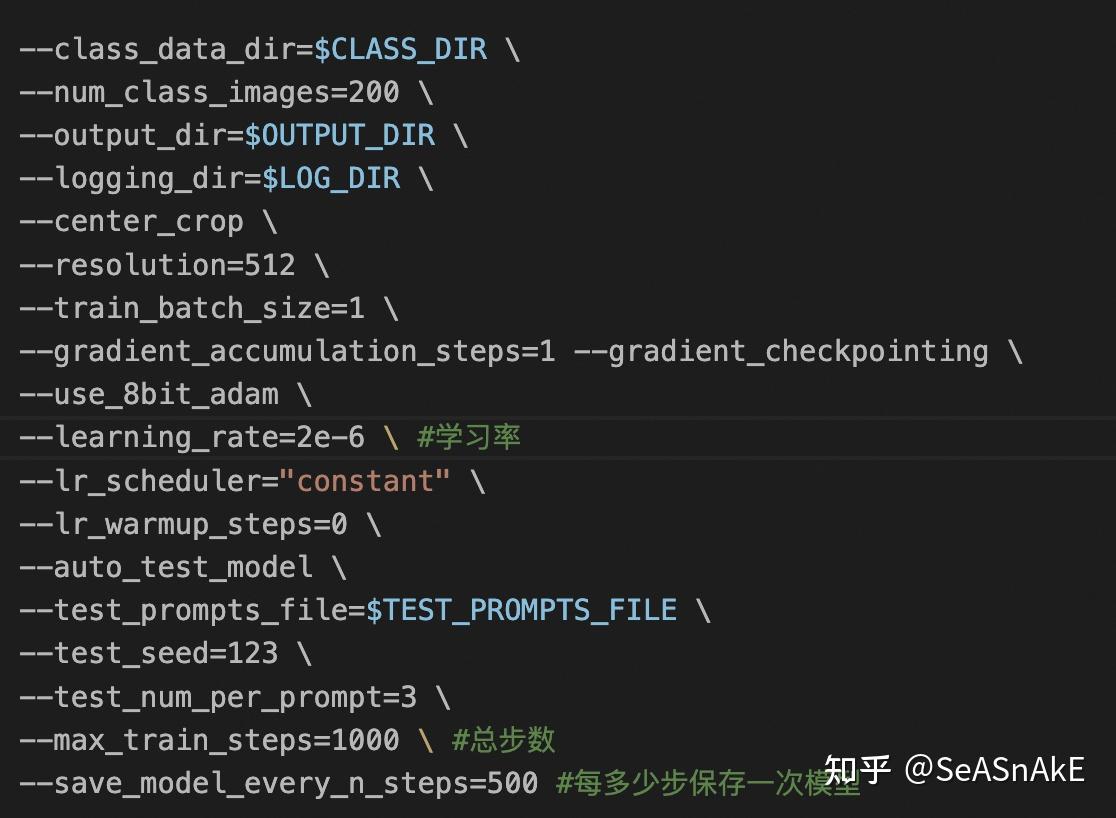Click the $CLASS_DIR variable
This screenshot has height=818, width=1116.
coord(400,49)
